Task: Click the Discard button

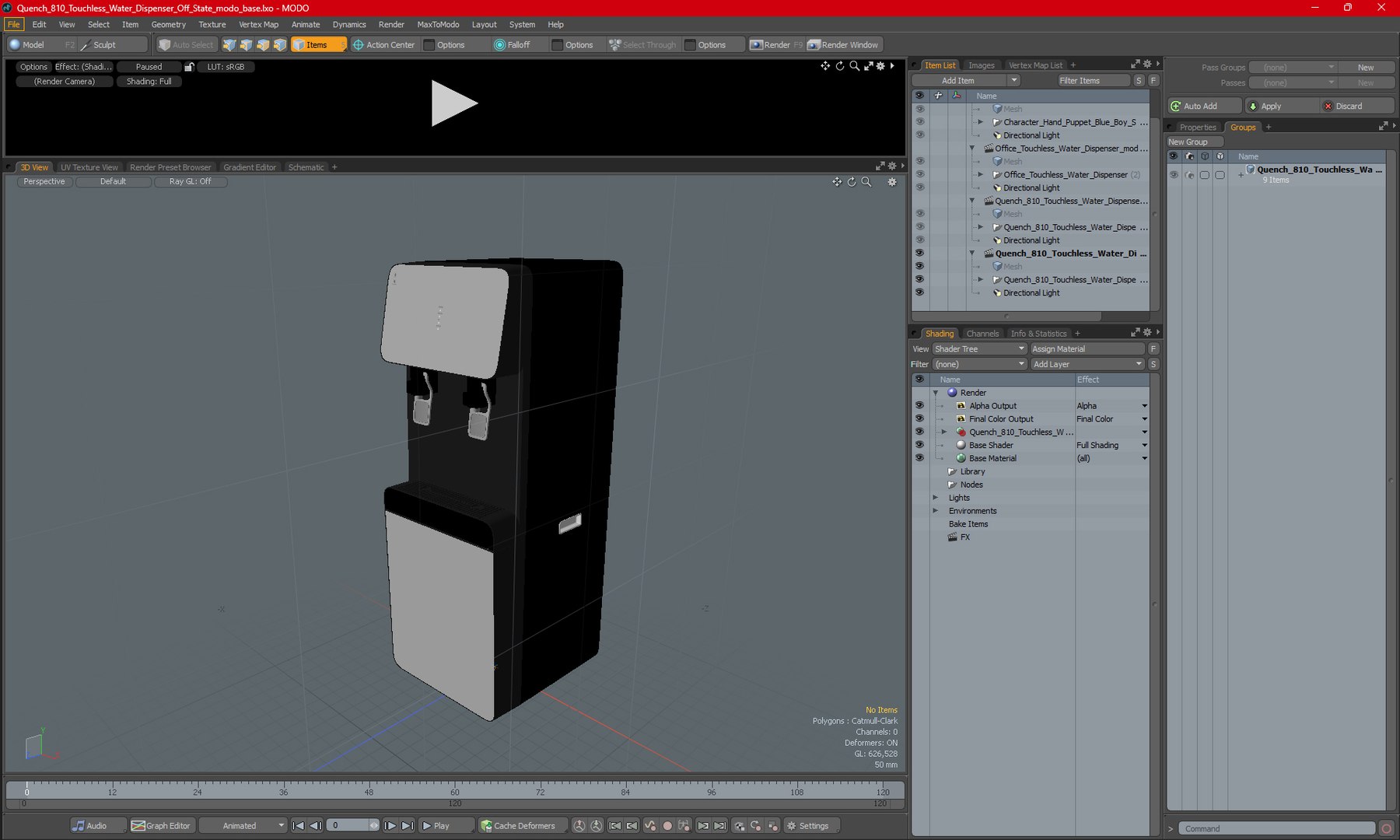Action: pos(1348,106)
